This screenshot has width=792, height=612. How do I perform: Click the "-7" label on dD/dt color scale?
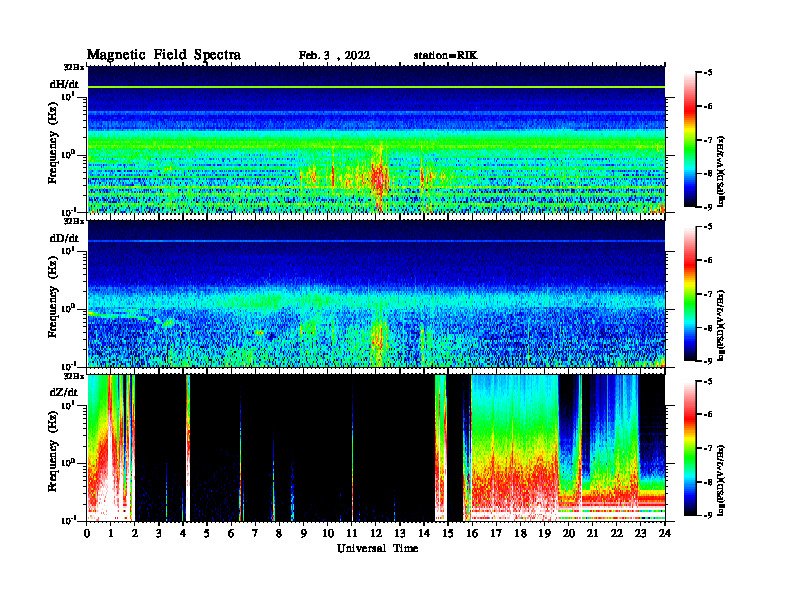pos(708,294)
